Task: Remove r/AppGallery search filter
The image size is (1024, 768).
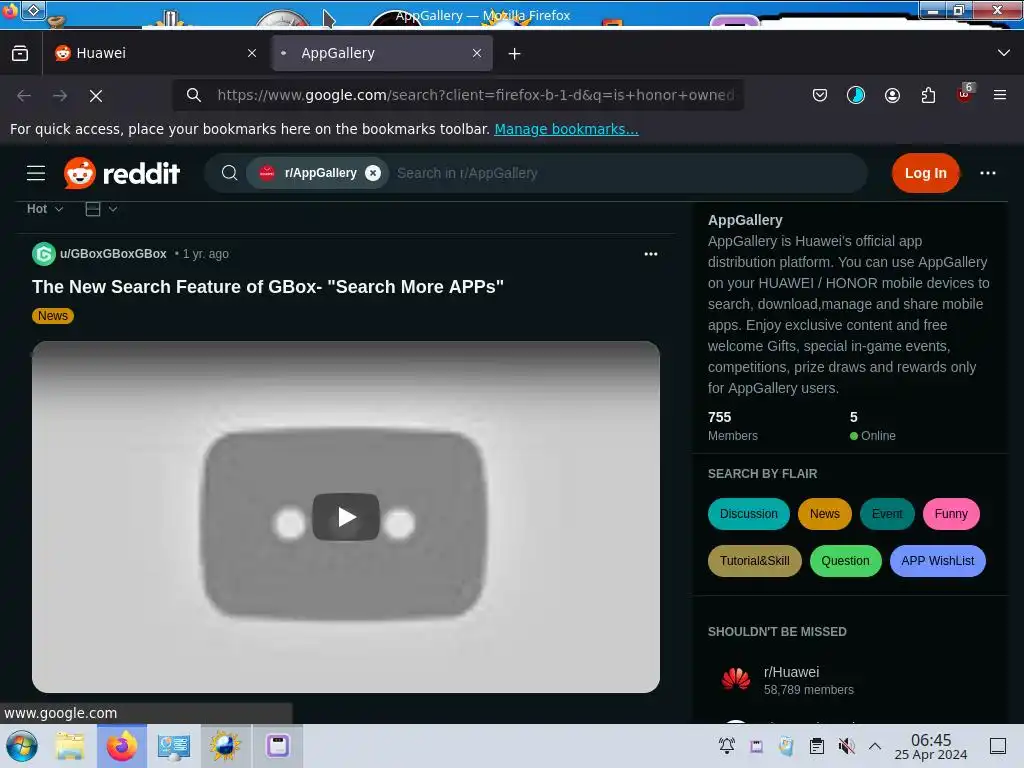Action: (373, 173)
